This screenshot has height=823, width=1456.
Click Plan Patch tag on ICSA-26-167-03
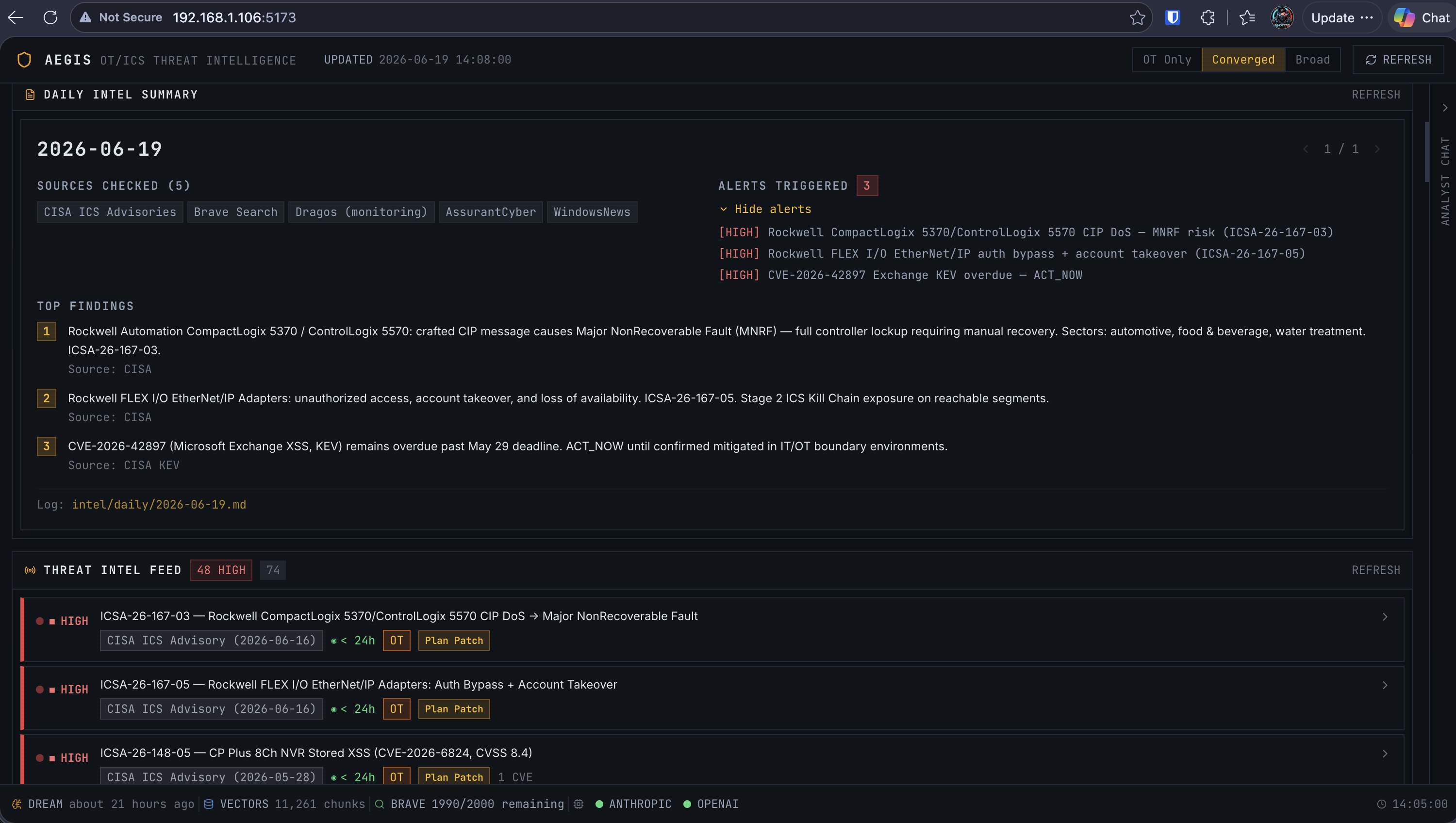point(454,641)
